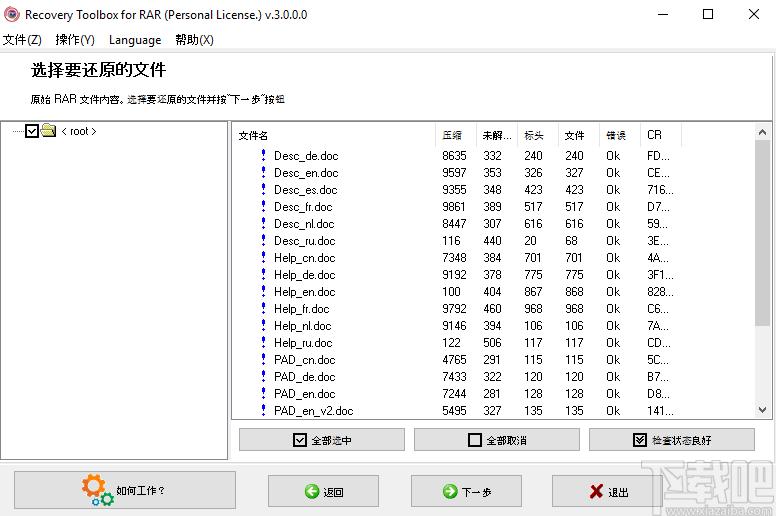Click compressed size 8635 in Desc_de.doc row

[x=454, y=156]
